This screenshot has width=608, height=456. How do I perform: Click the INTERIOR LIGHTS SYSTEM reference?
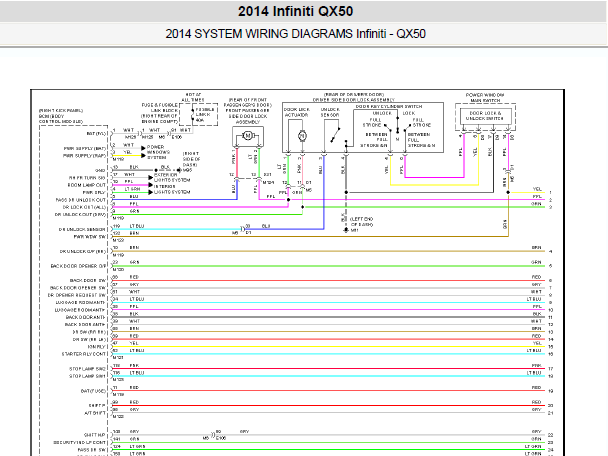(172, 189)
